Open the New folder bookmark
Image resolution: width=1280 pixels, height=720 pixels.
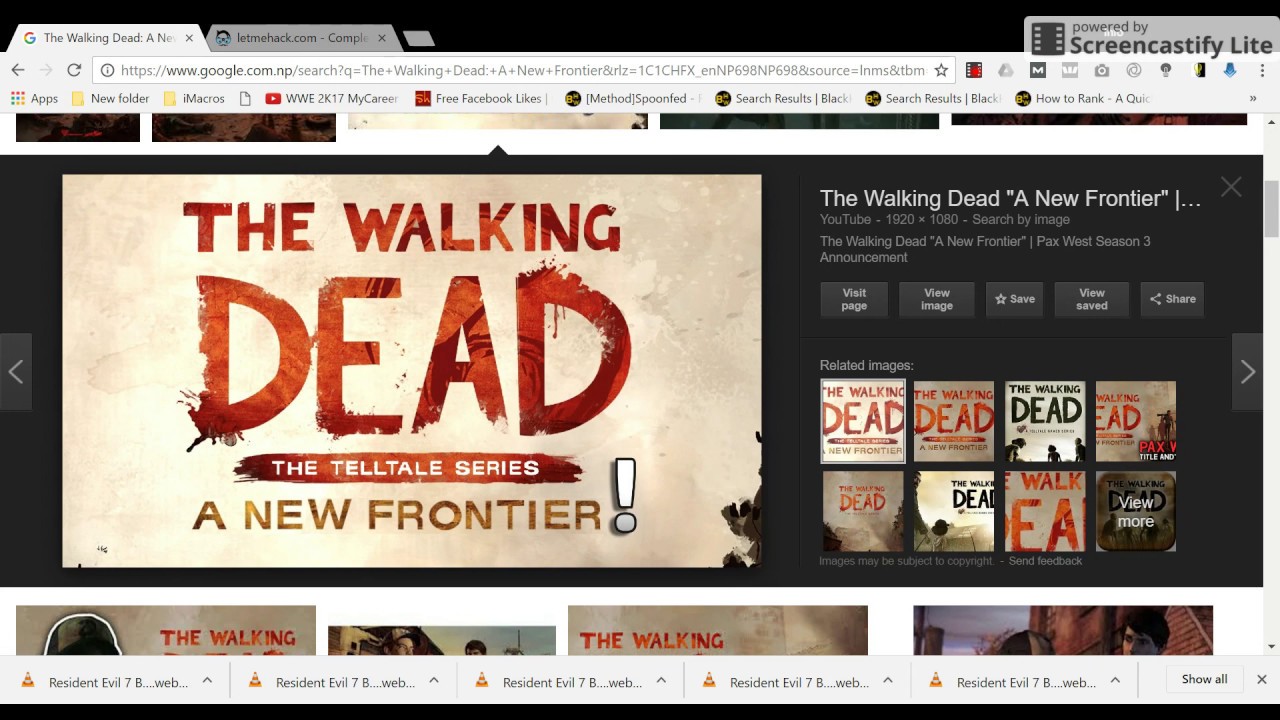click(110, 98)
